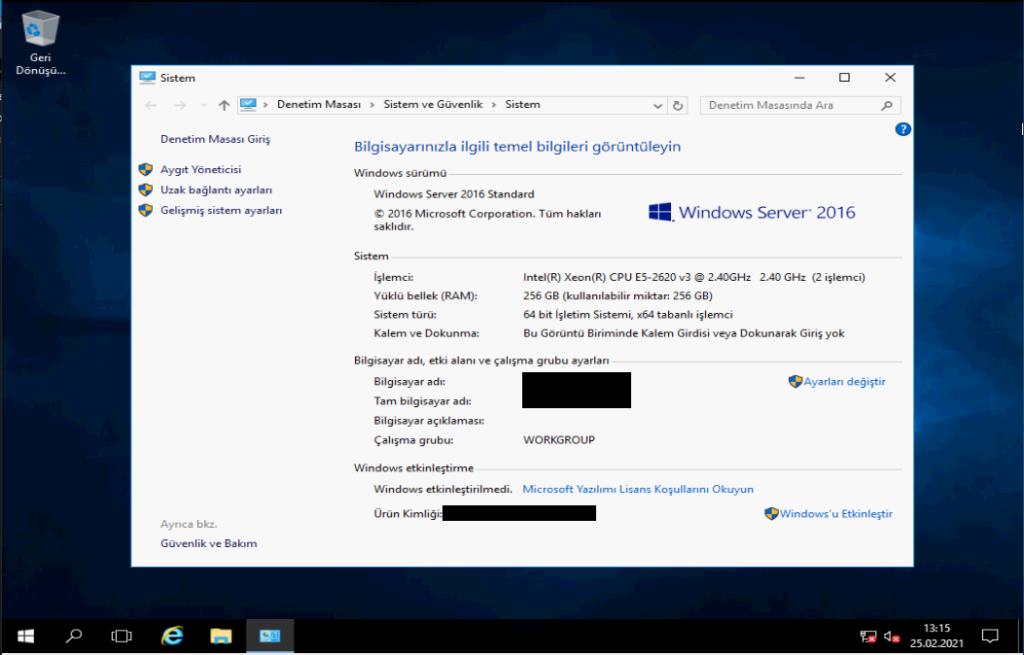Open the Recycle Bin desktop icon
1024x655 pixels.
pyautogui.click(x=40, y=43)
